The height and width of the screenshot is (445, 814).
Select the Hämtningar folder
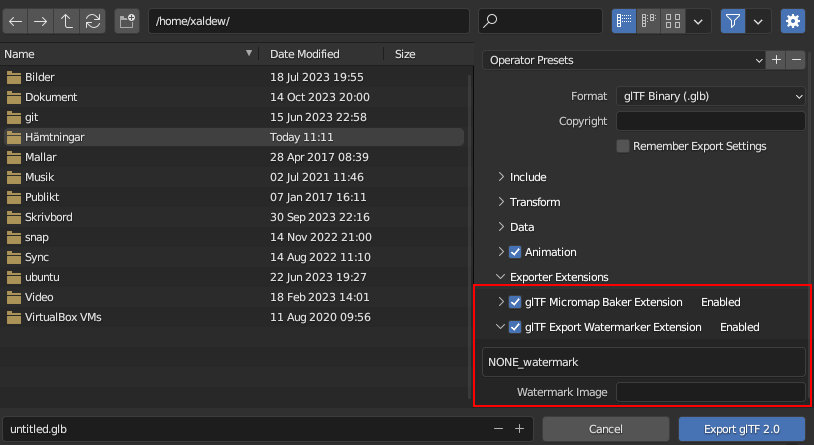tap(234, 137)
